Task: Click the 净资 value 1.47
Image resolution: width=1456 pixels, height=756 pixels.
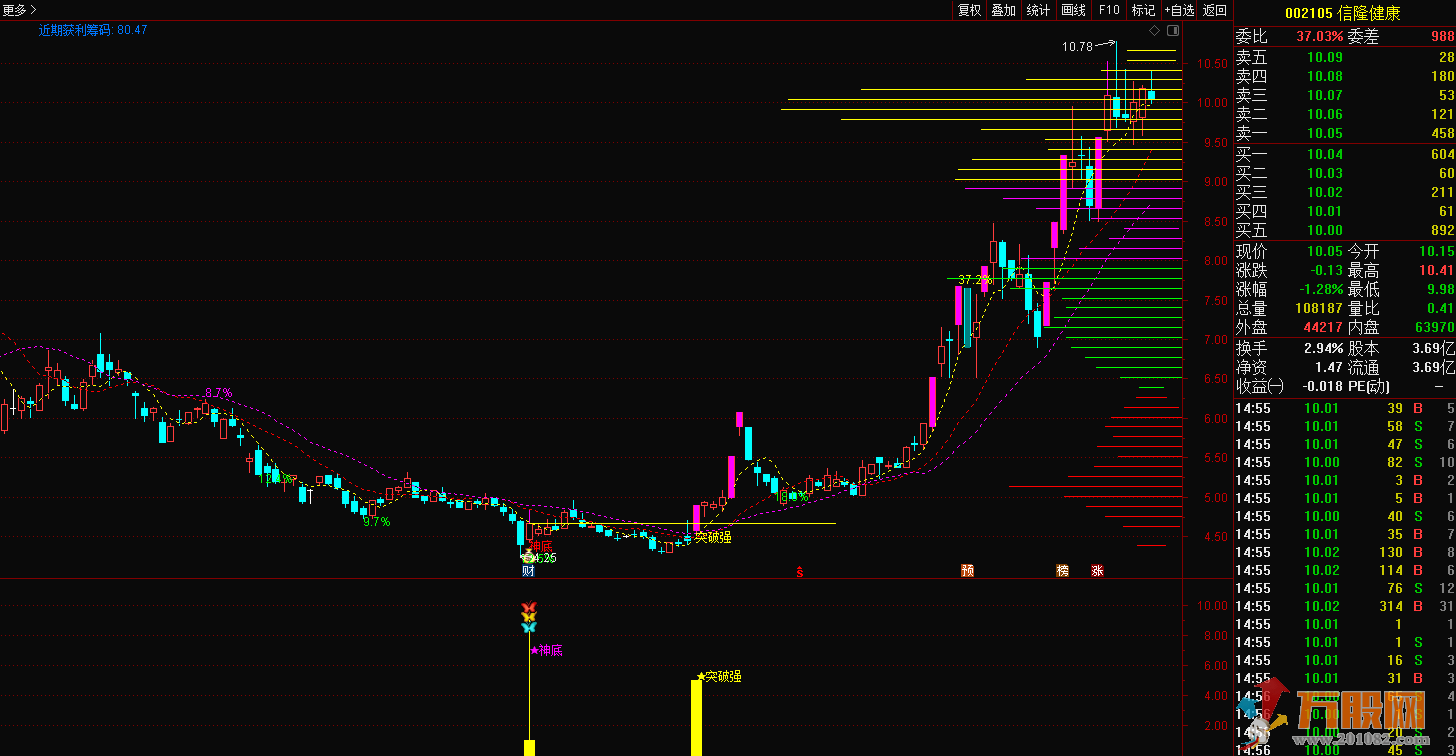Action: pos(1330,367)
